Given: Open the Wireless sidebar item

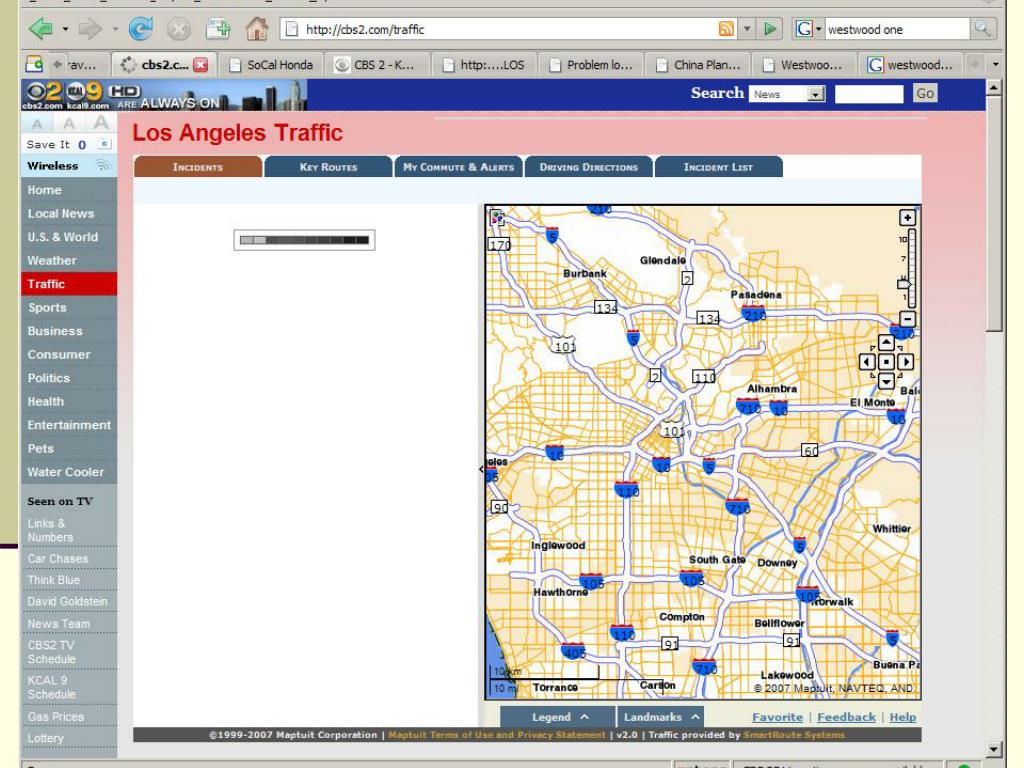Looking at the screenshot, I should [69, 166].
